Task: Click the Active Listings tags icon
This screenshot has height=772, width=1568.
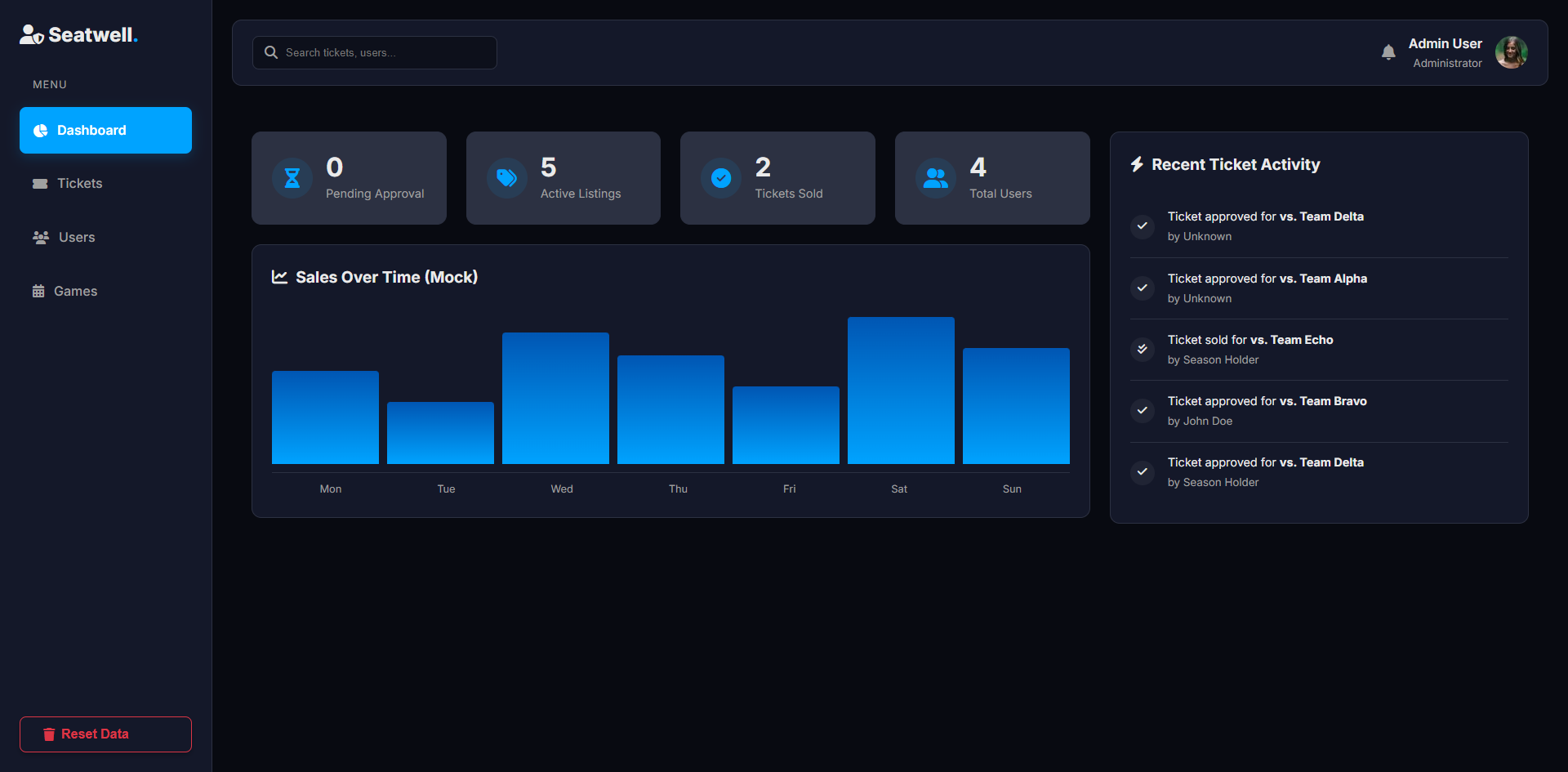Action: click(x=507, y=178)
